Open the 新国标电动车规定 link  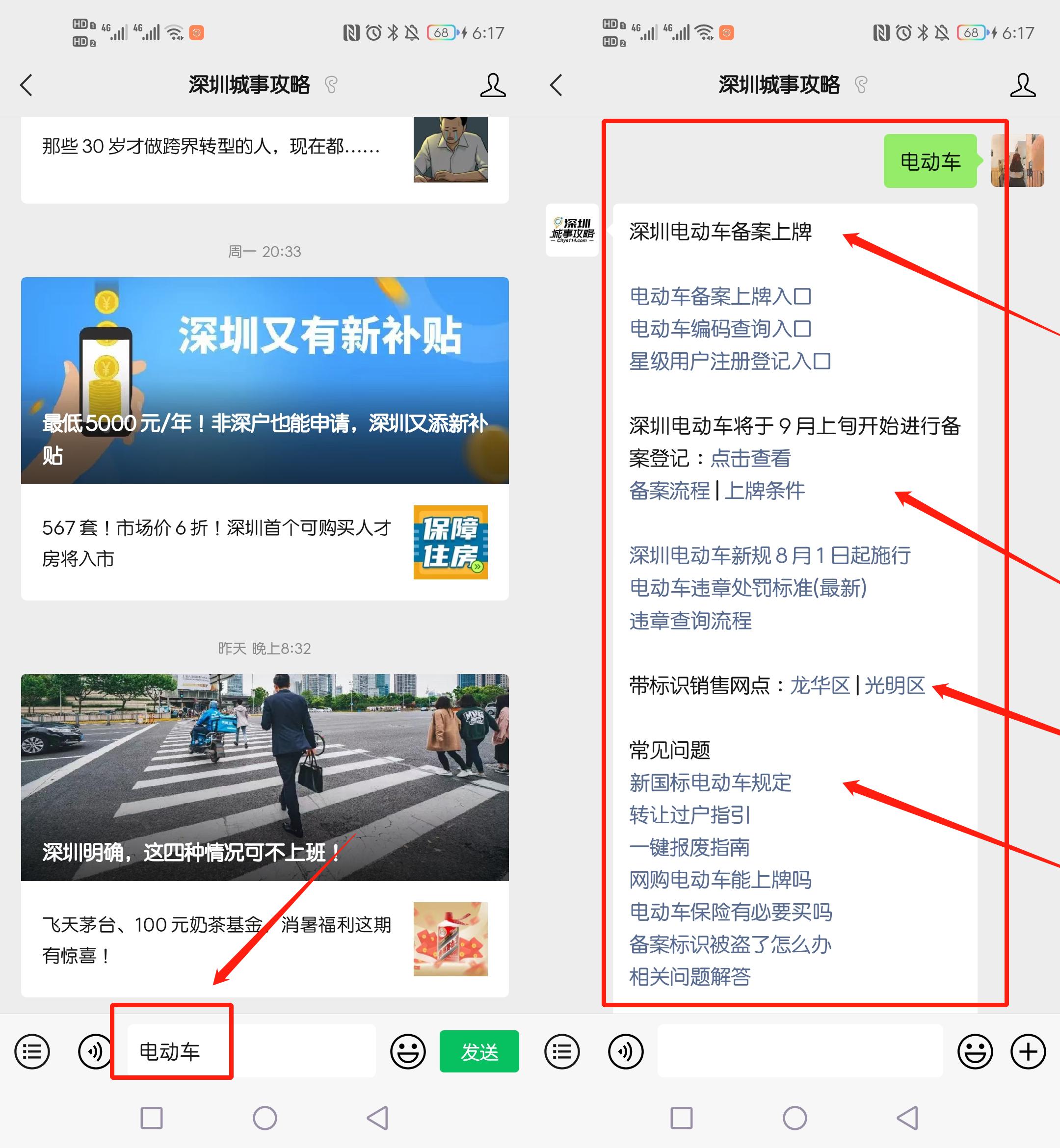click(710, 783)
